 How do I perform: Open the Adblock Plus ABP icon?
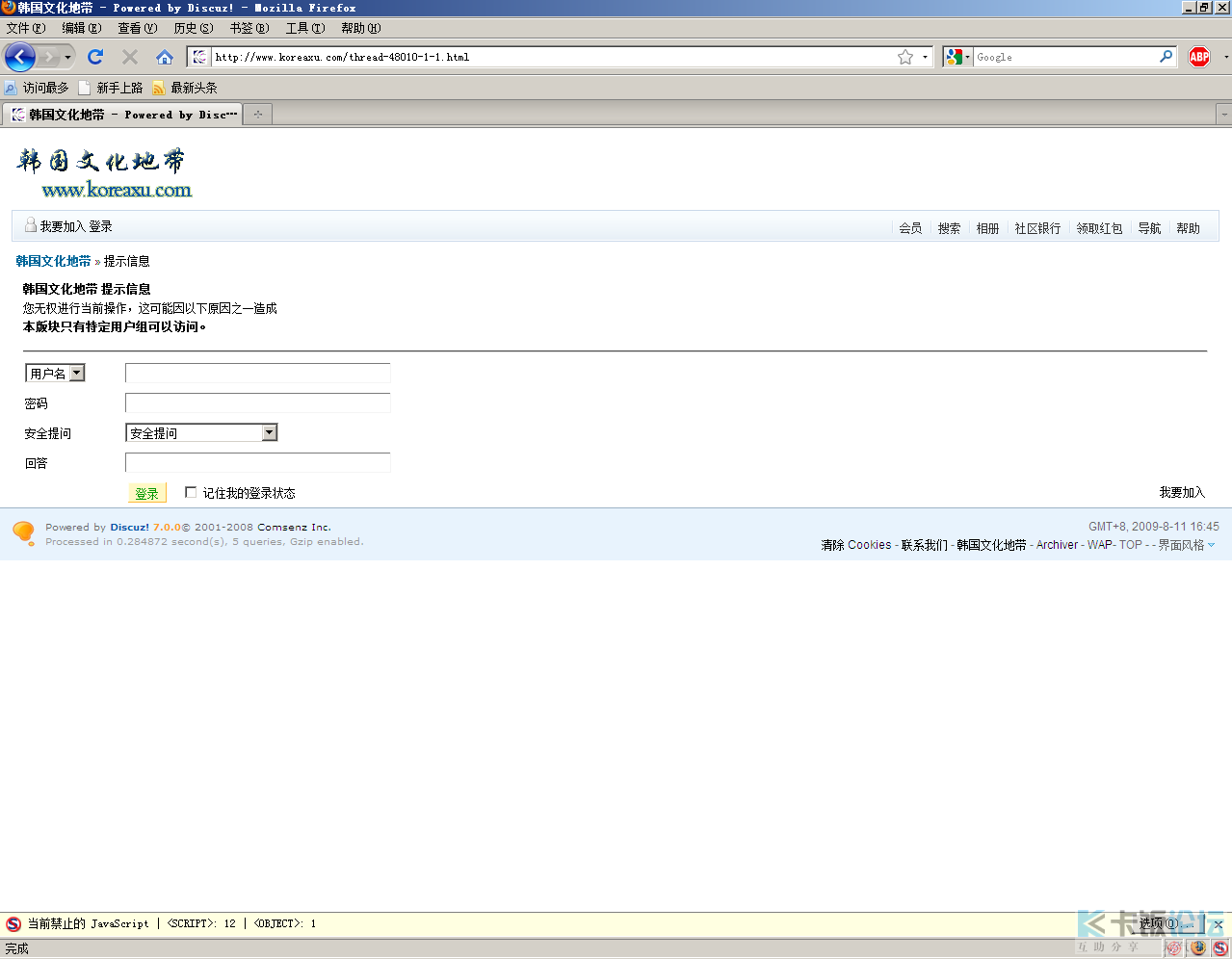click(1199, 57)
